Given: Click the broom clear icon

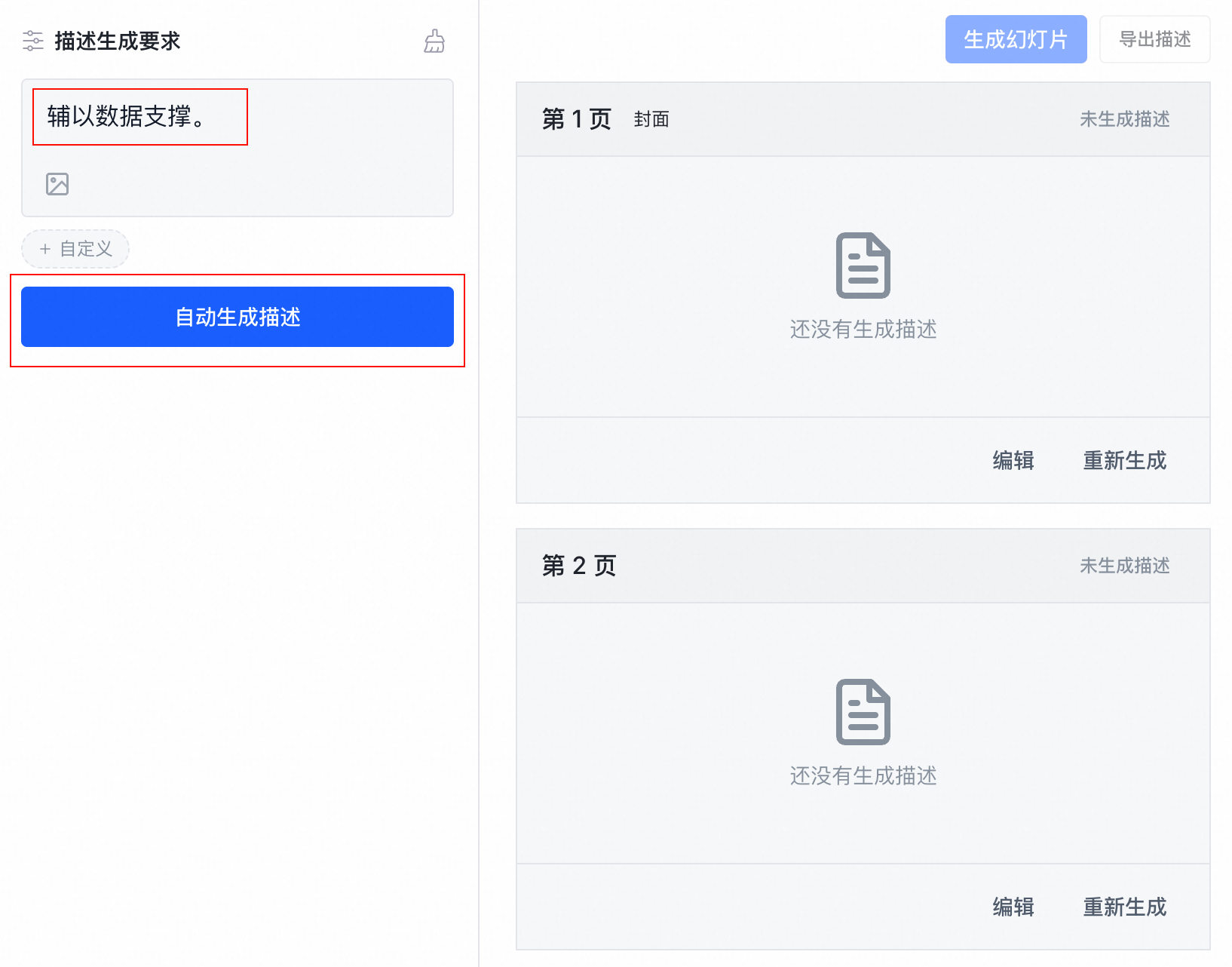Looking at the screenshot, I should tap(434, 41).
